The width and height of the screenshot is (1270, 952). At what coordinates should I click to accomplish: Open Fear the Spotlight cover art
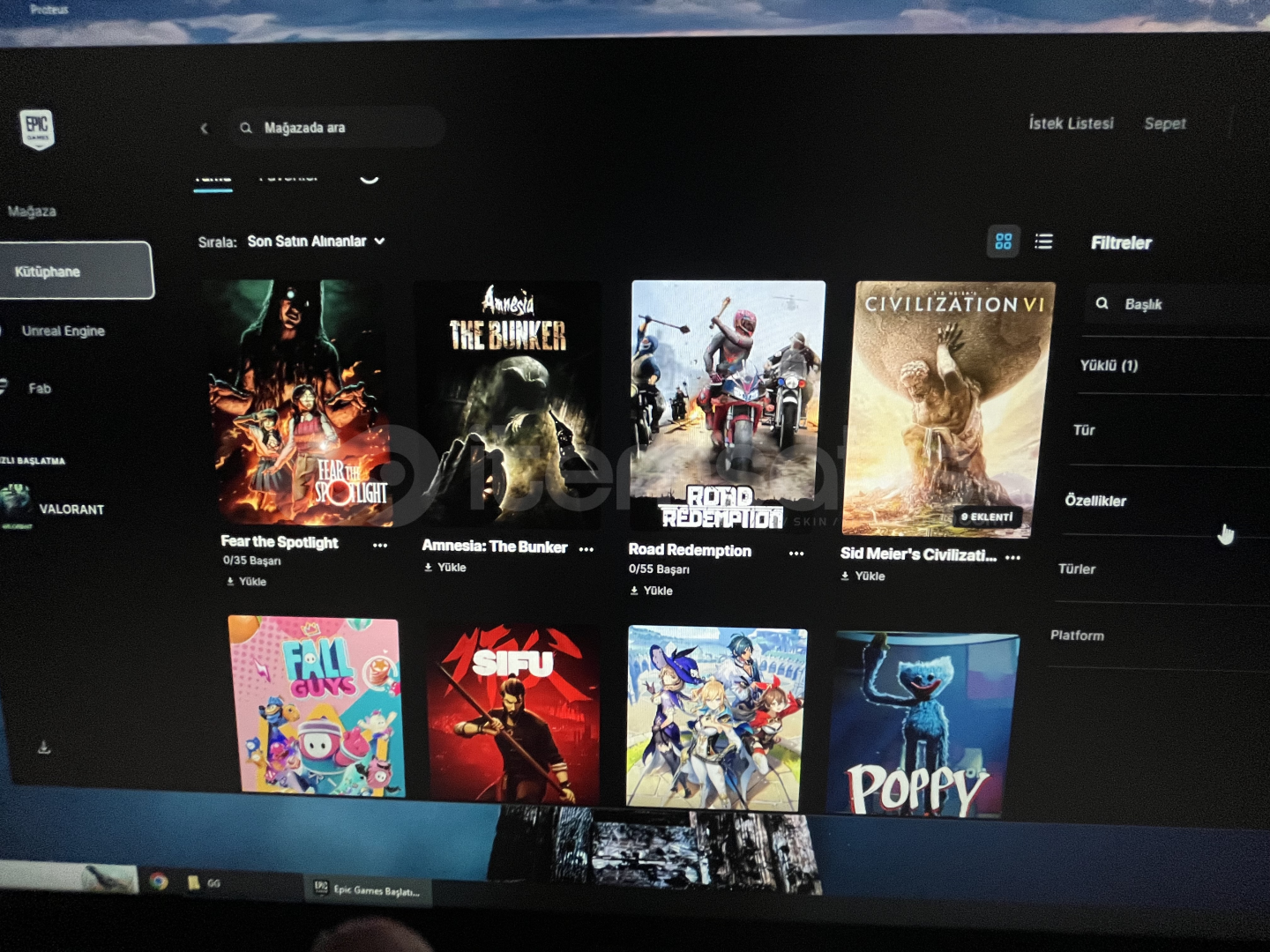click(x=300, y=403)
